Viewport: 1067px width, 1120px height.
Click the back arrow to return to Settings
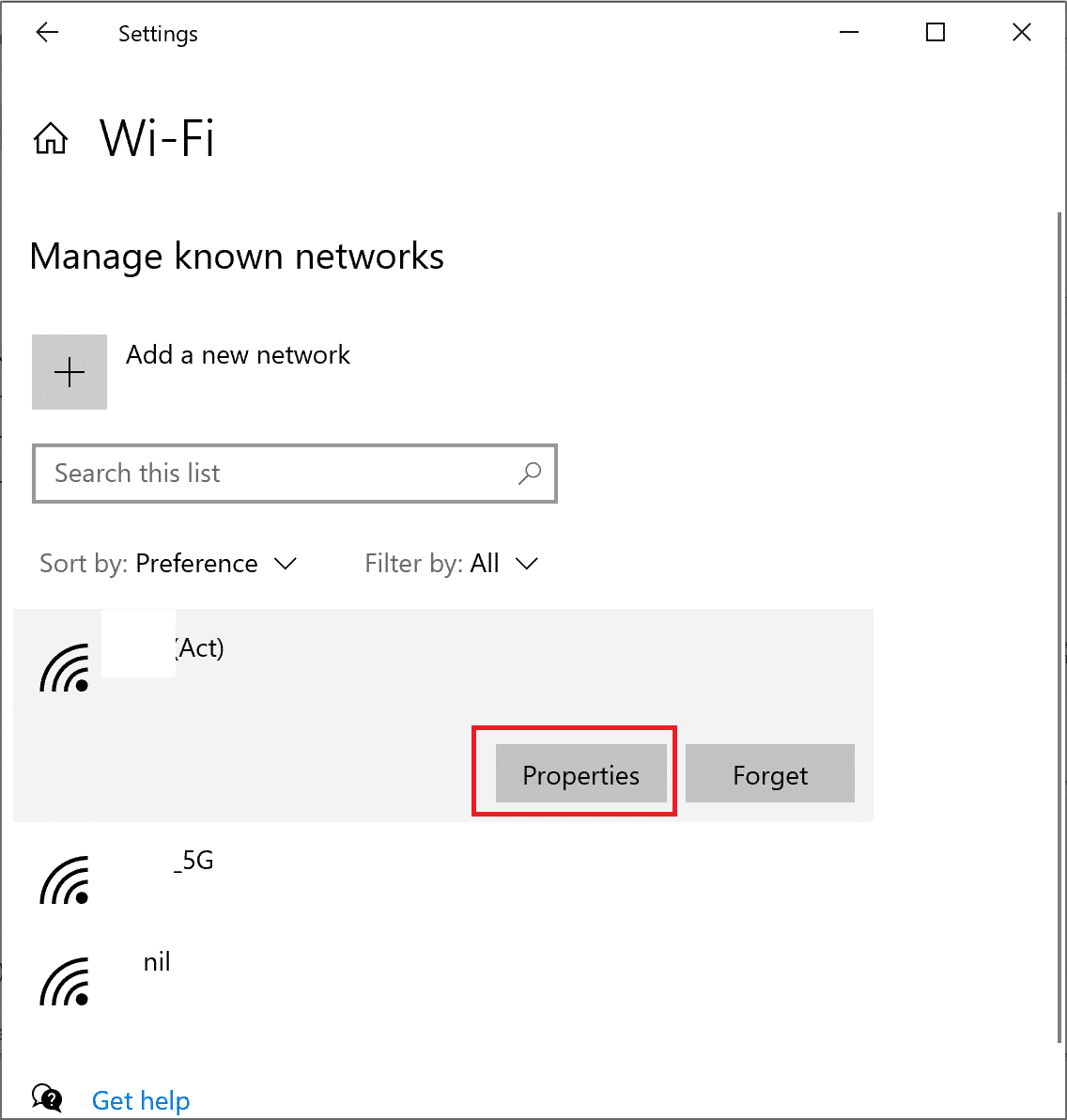click(x=47, y=32)
